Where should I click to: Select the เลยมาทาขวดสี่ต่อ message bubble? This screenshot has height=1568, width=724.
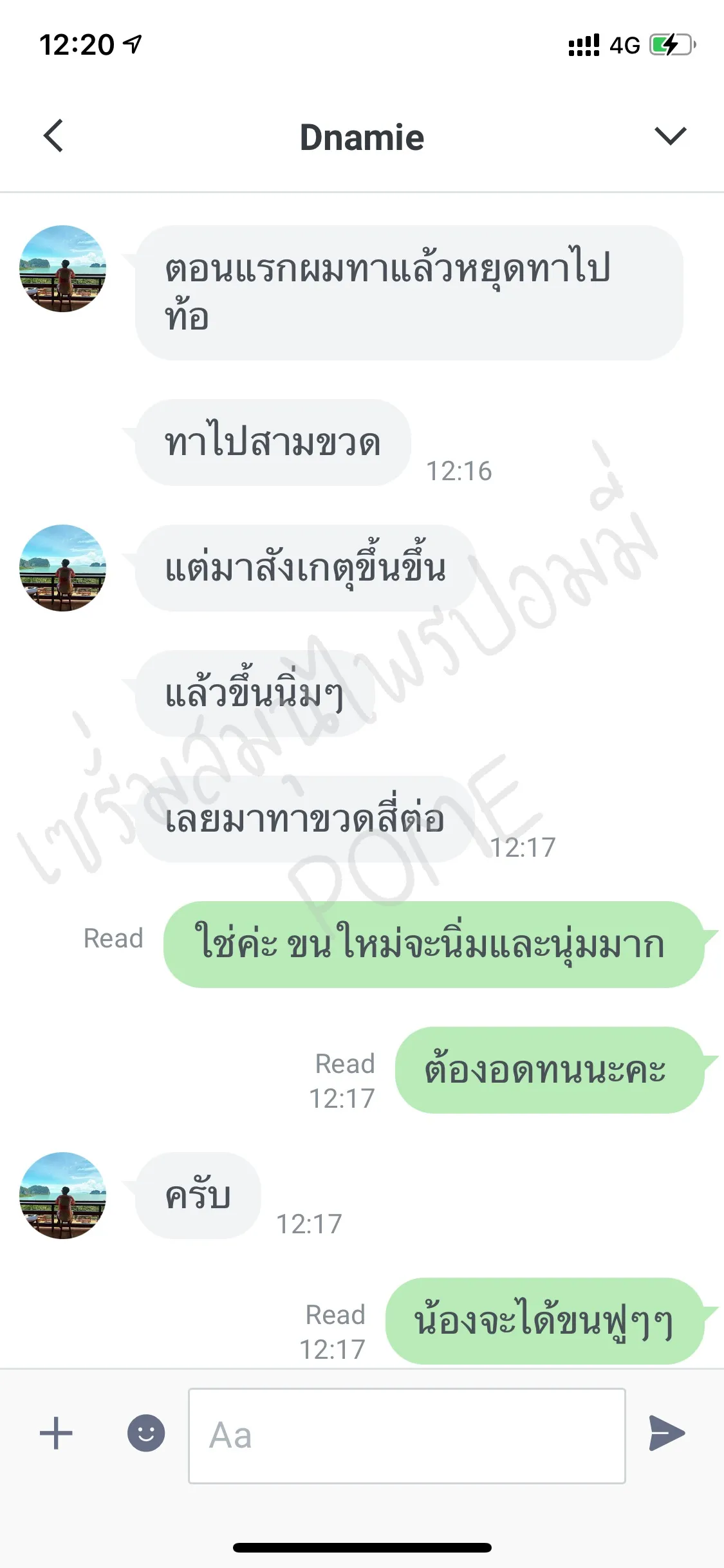305,819
